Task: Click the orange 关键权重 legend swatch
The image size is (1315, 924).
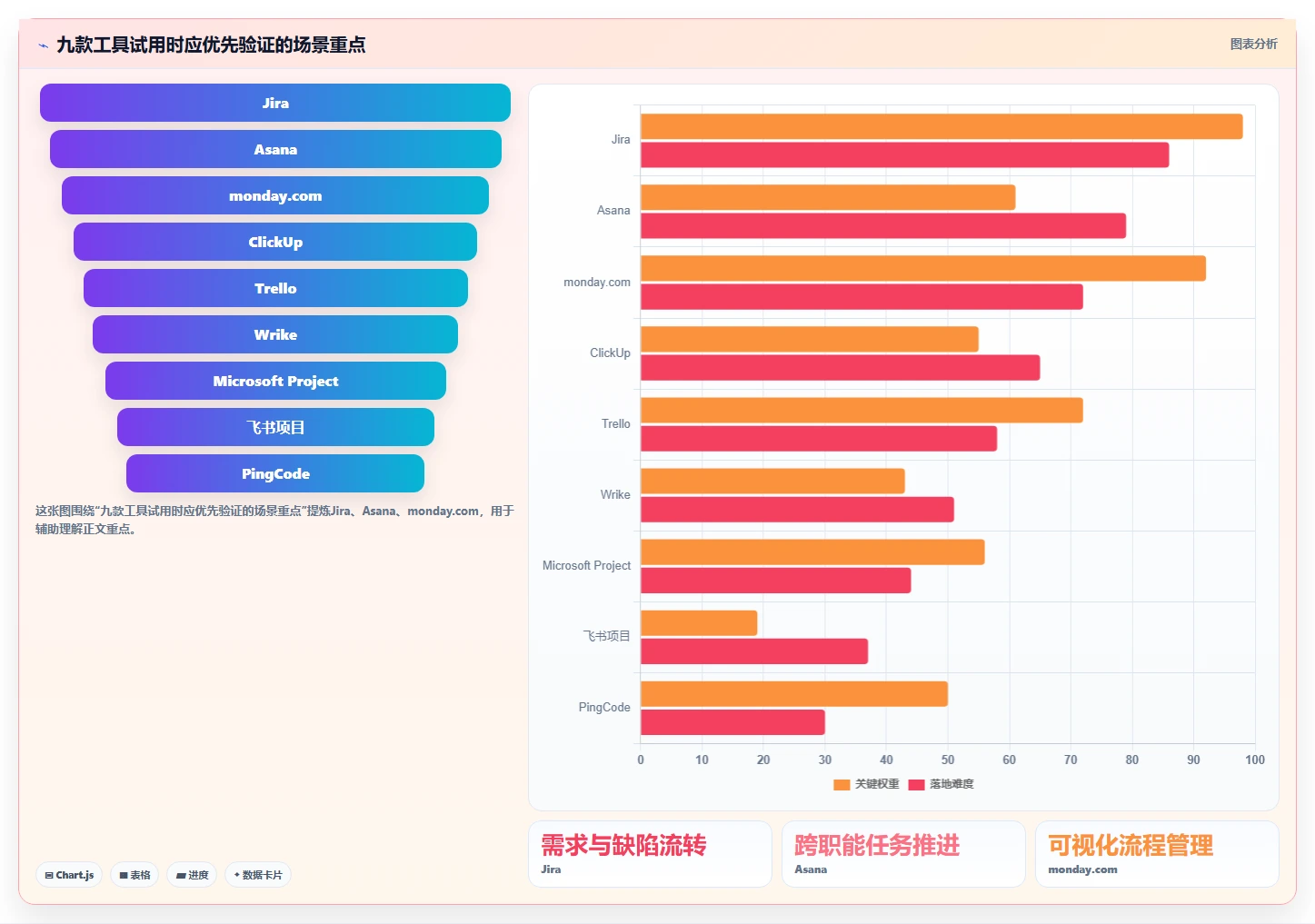Action: [x=842, y=784]
